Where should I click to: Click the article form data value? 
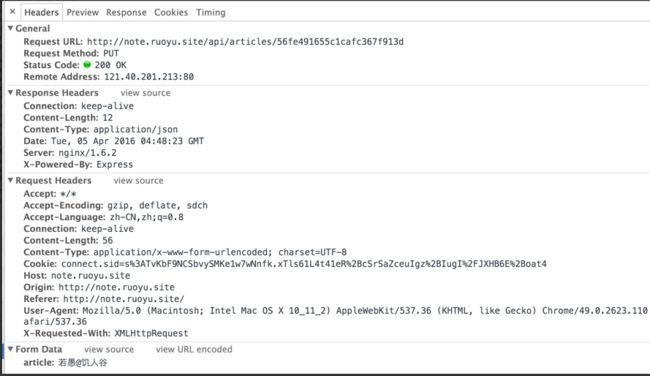(x=82, y=363)
